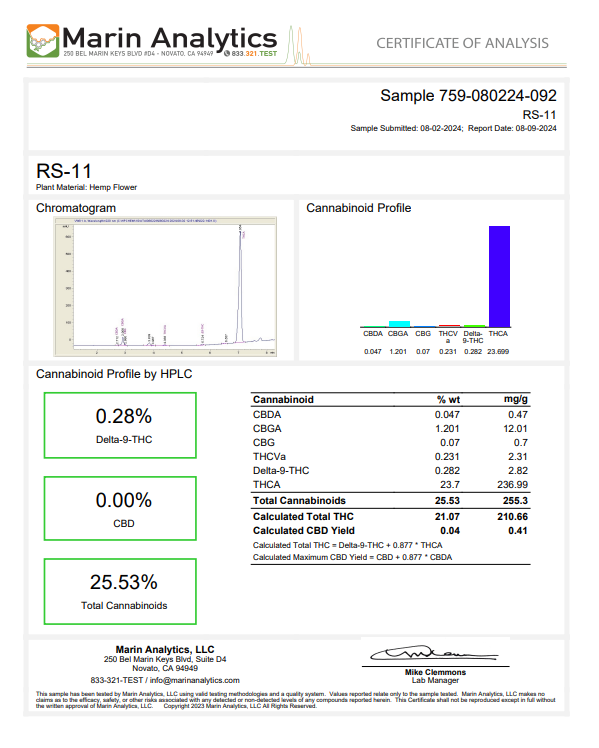The height and width of the screenshot is (748, 599).
Task: Click the '0.28%' Delta-9-THC value box
Action: (x=120, y=426)
